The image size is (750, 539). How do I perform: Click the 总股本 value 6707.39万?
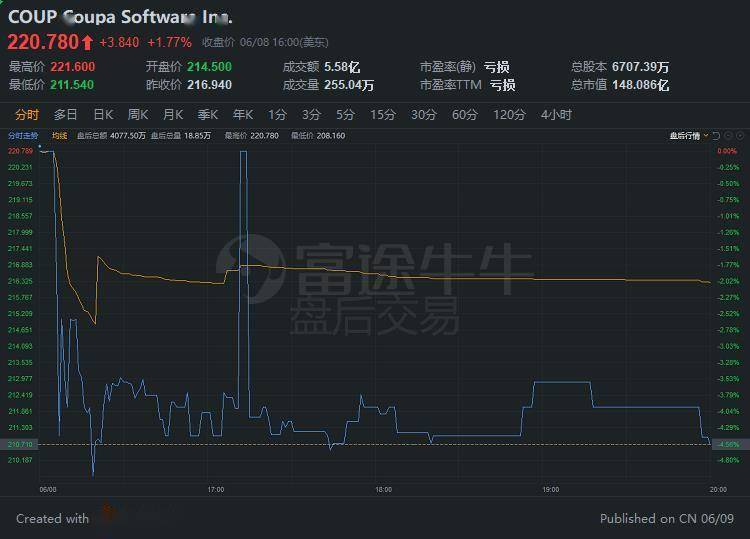coord(640,67)
